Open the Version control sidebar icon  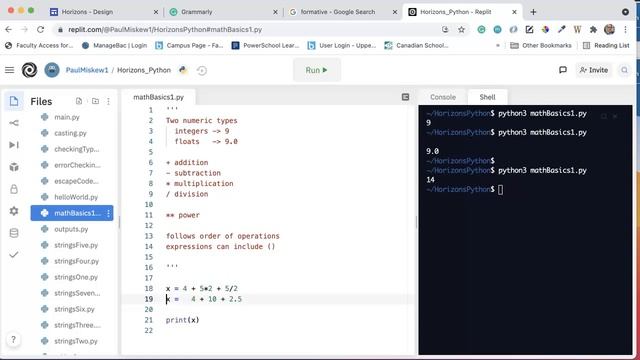coord(14,123)
